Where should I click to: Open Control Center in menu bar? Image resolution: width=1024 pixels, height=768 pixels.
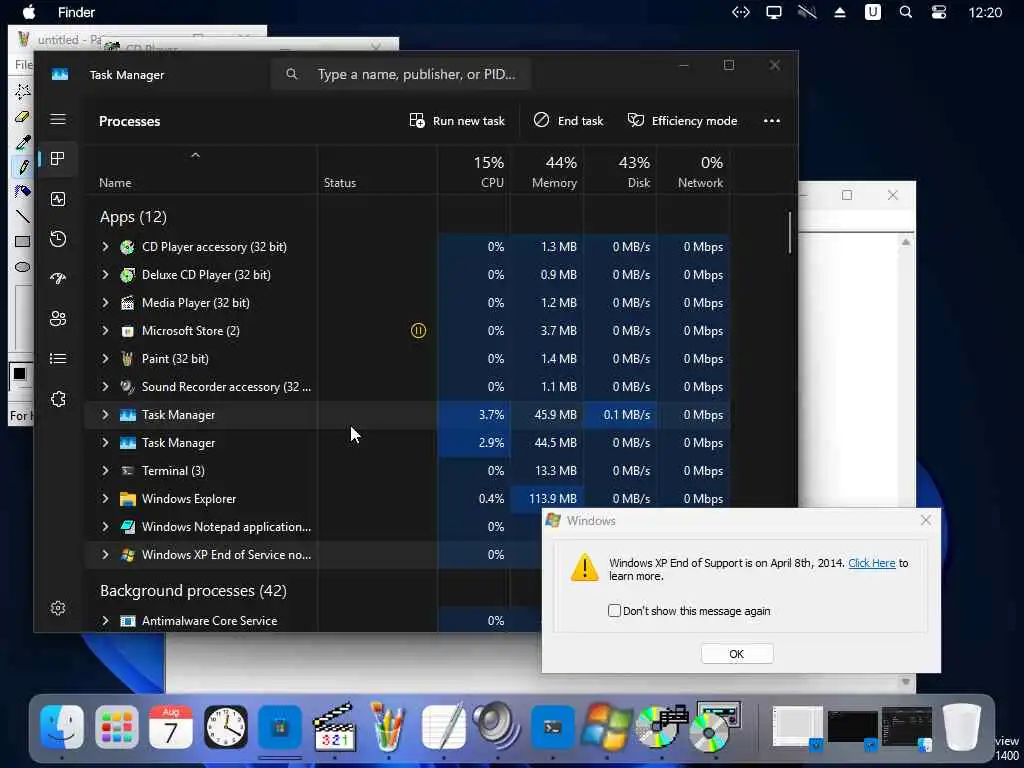[x=938, y=12]
